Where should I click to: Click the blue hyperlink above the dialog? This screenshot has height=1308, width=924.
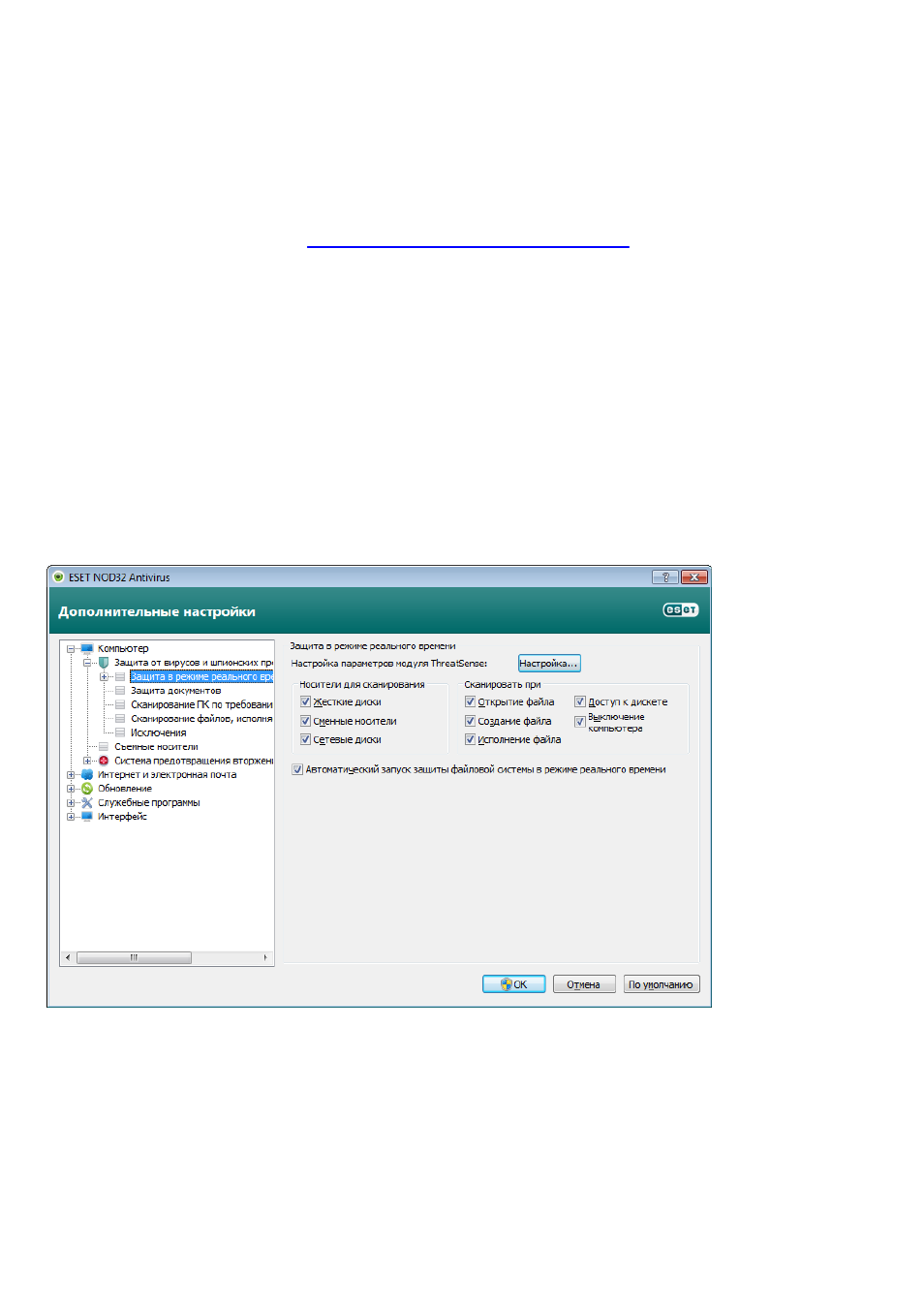coord(468,244)
